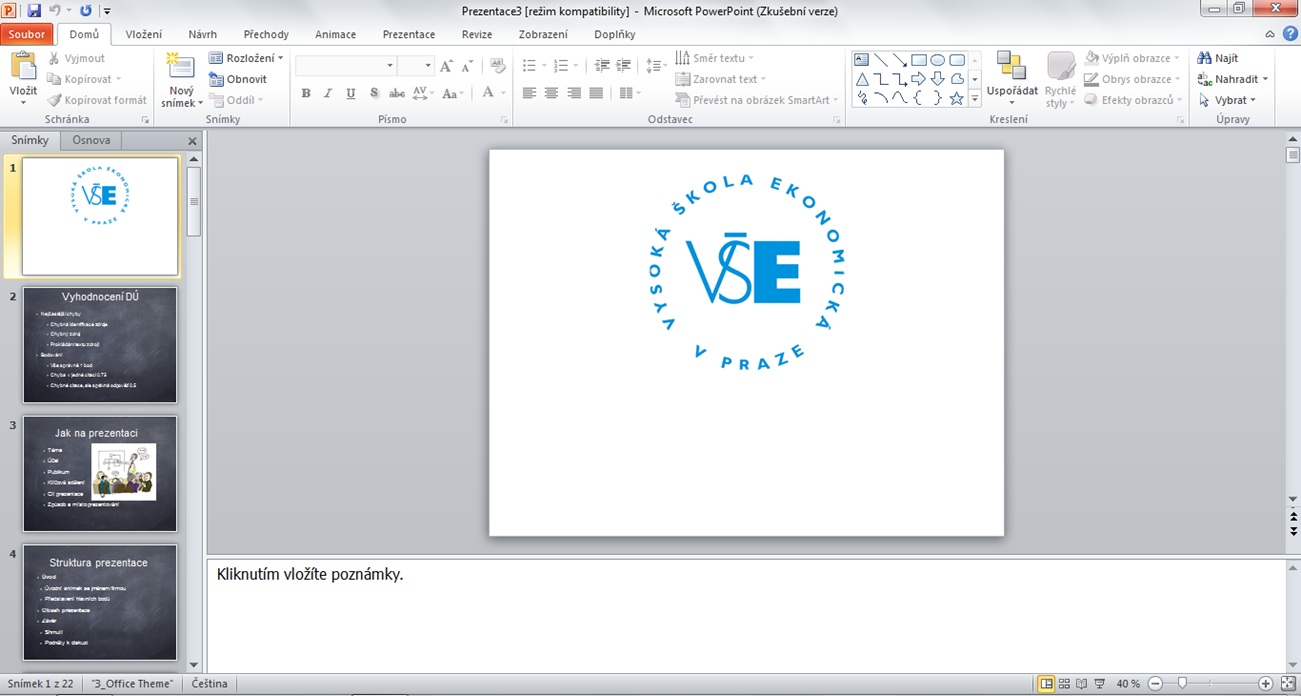Open the Uspořádat arrange dropdown
The height and width of the screenshot is (696, 1301).
[1012, 79]
